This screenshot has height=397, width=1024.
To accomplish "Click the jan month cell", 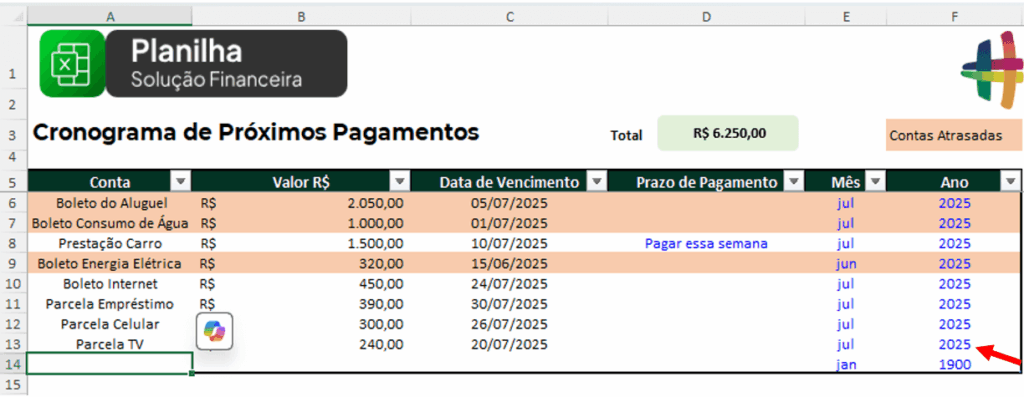I will tap(846, 364).
